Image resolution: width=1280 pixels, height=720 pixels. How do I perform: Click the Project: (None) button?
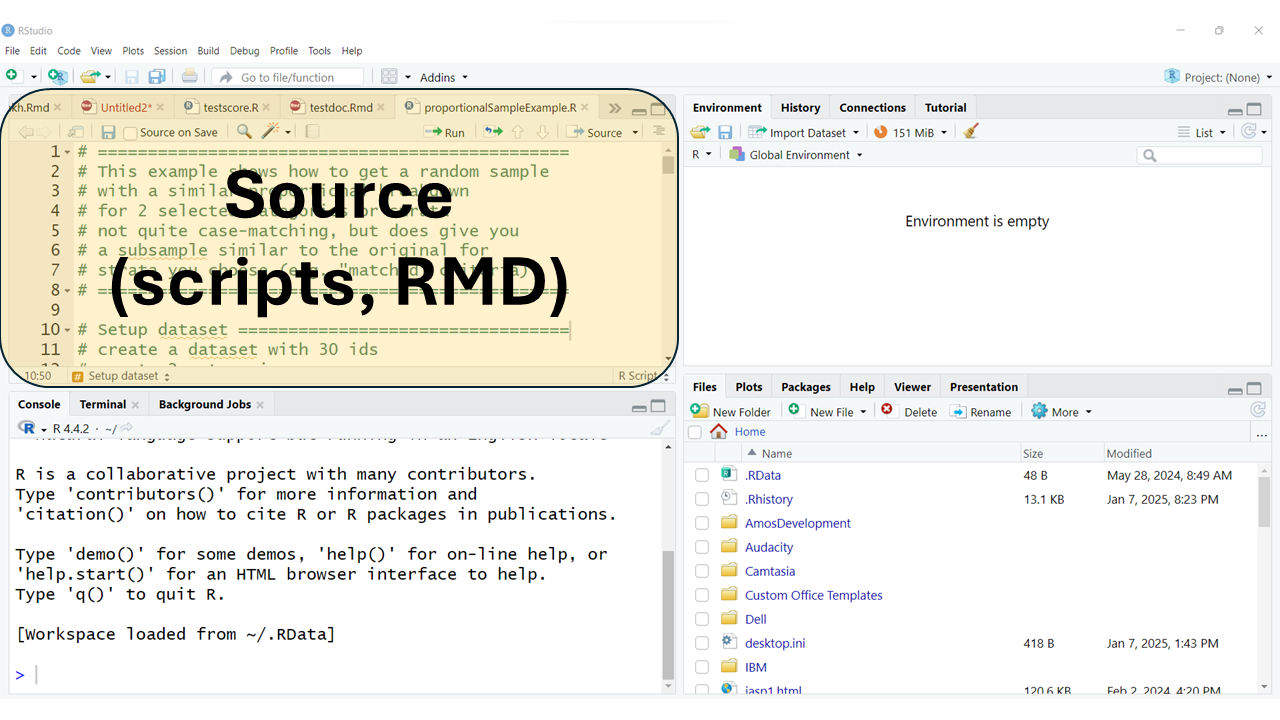coord(1218,77)
